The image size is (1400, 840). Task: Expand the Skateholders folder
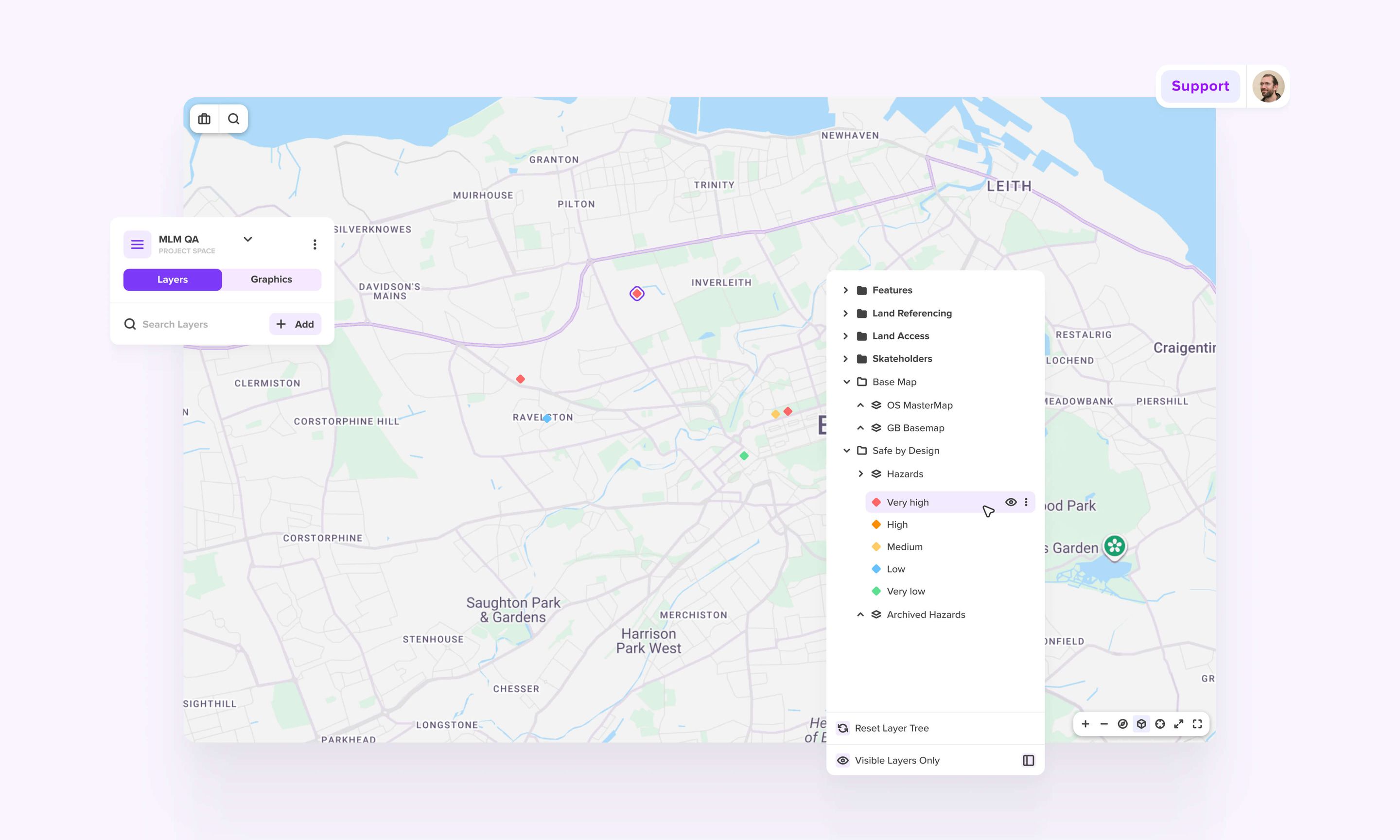845,359
